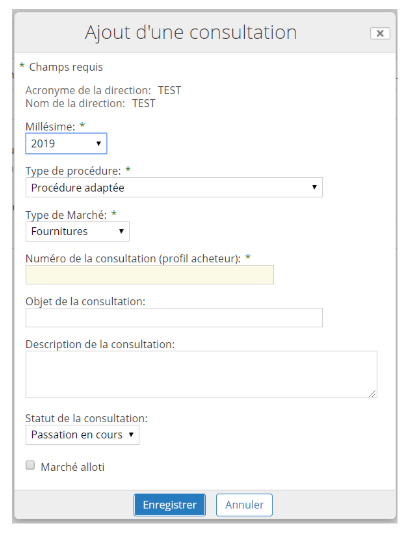Expand the Procédure adaptée dropdown

pyautogui.click(x=174, y=187)
